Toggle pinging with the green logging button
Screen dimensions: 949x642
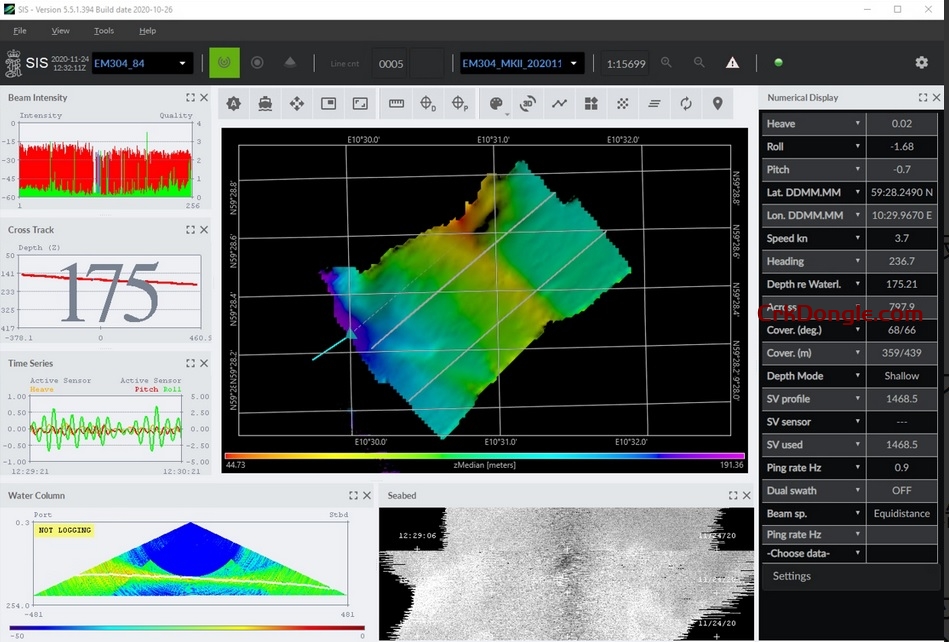224,62
